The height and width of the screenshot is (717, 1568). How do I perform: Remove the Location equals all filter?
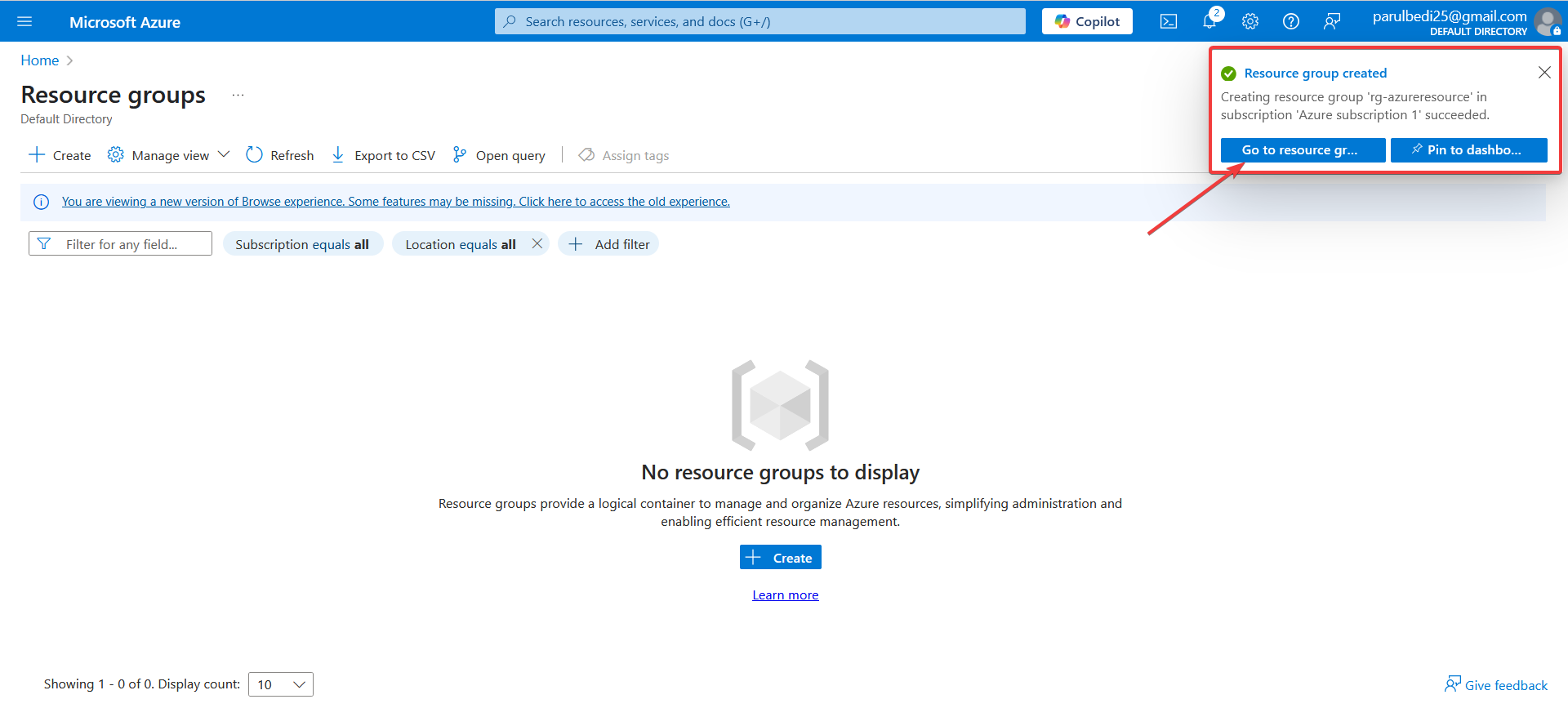point(537,243)
